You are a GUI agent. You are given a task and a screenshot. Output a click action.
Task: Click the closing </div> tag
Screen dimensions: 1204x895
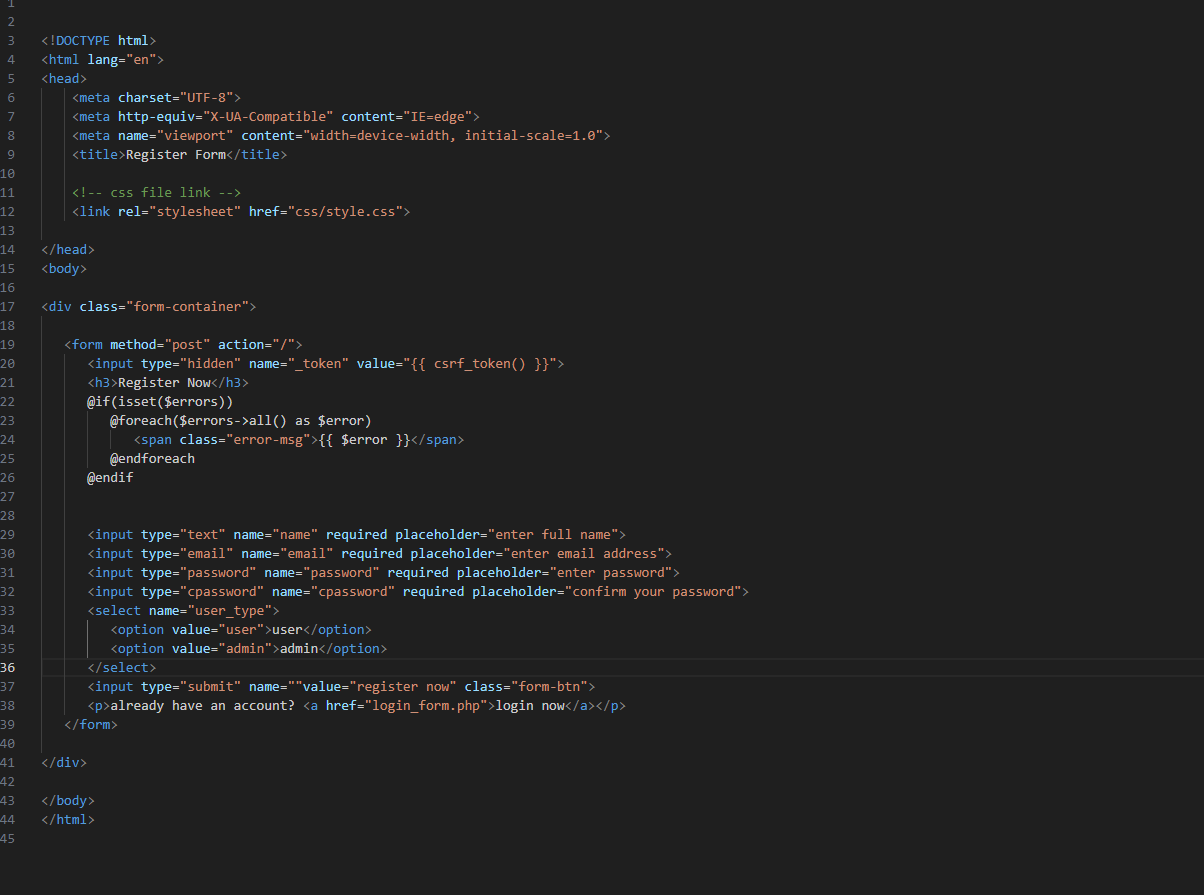64,763
